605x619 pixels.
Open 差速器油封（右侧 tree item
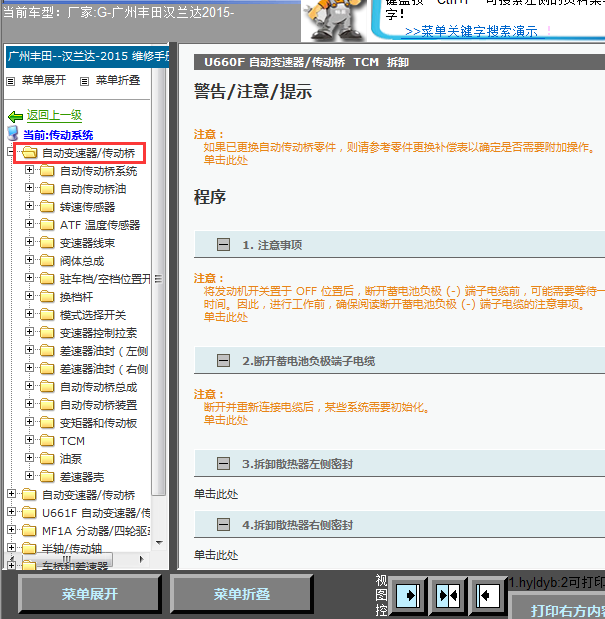104,369
